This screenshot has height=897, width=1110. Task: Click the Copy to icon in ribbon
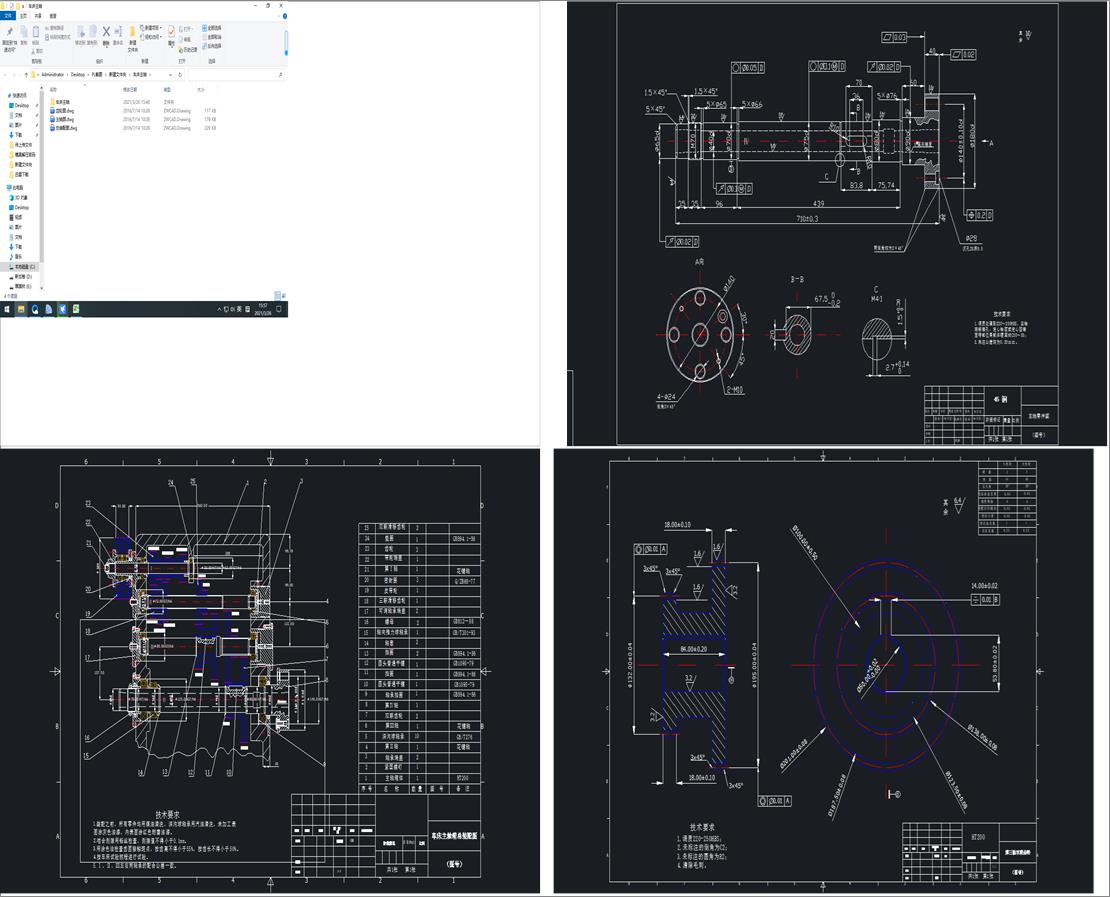[93, 35]
